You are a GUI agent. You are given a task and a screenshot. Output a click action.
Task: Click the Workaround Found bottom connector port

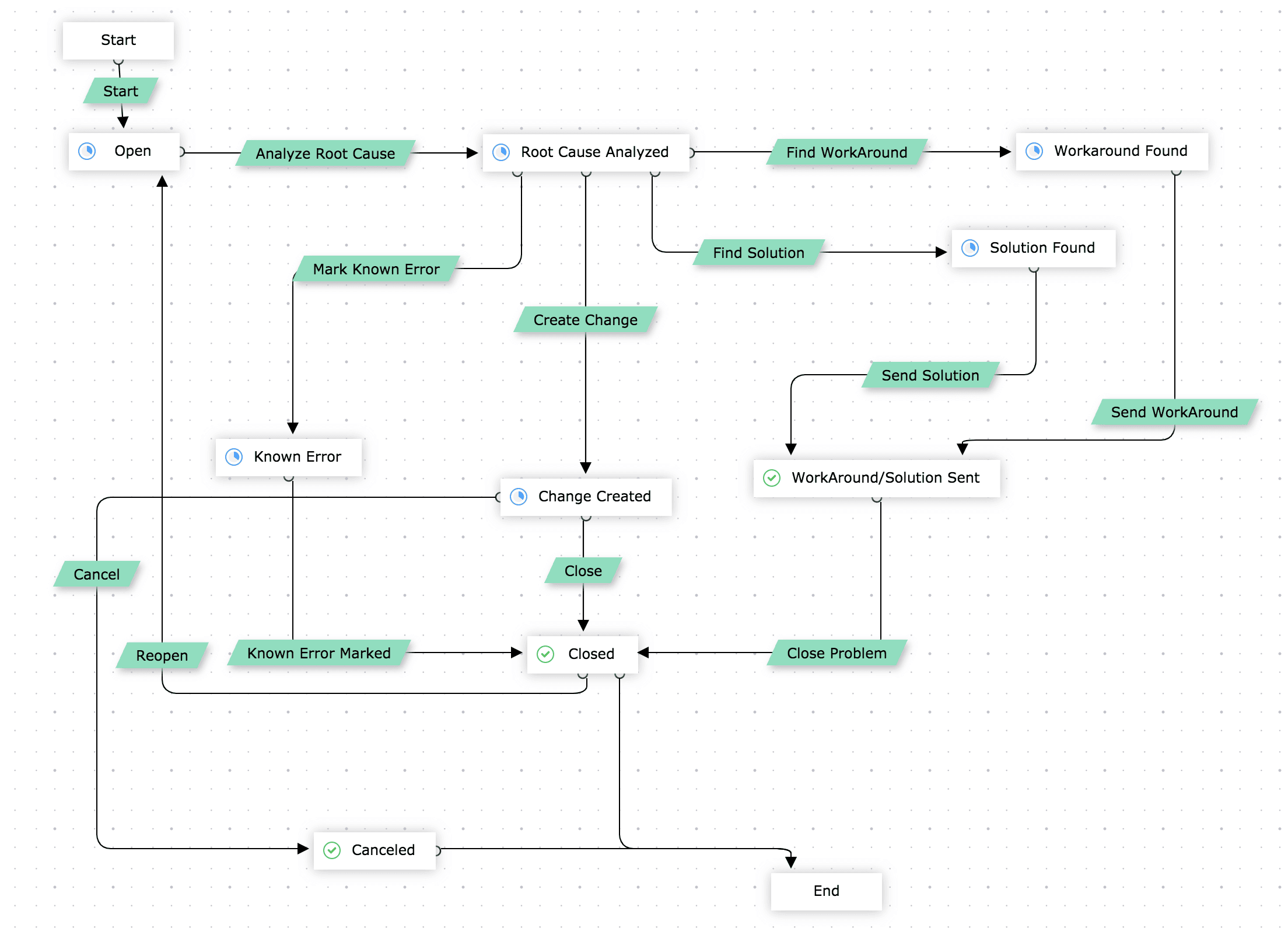(x=1177, y=172)
